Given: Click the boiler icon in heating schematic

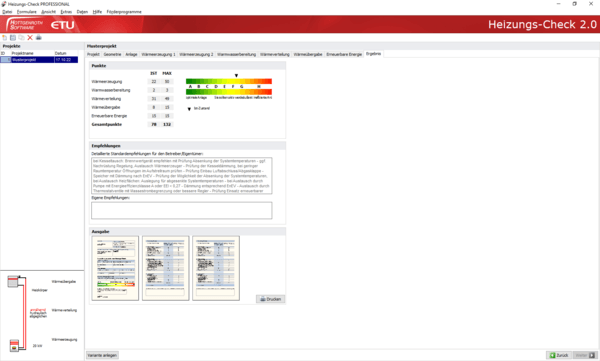Looking at the screenshot, I should click(14, 345).
